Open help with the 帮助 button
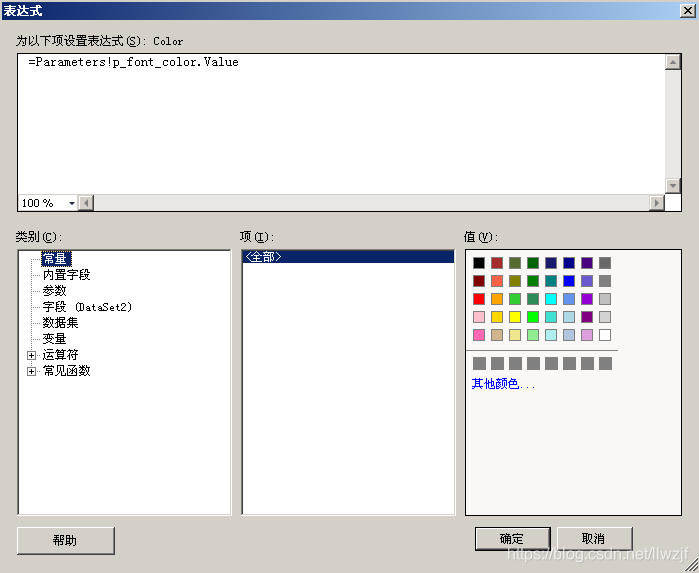 [66, 540]
